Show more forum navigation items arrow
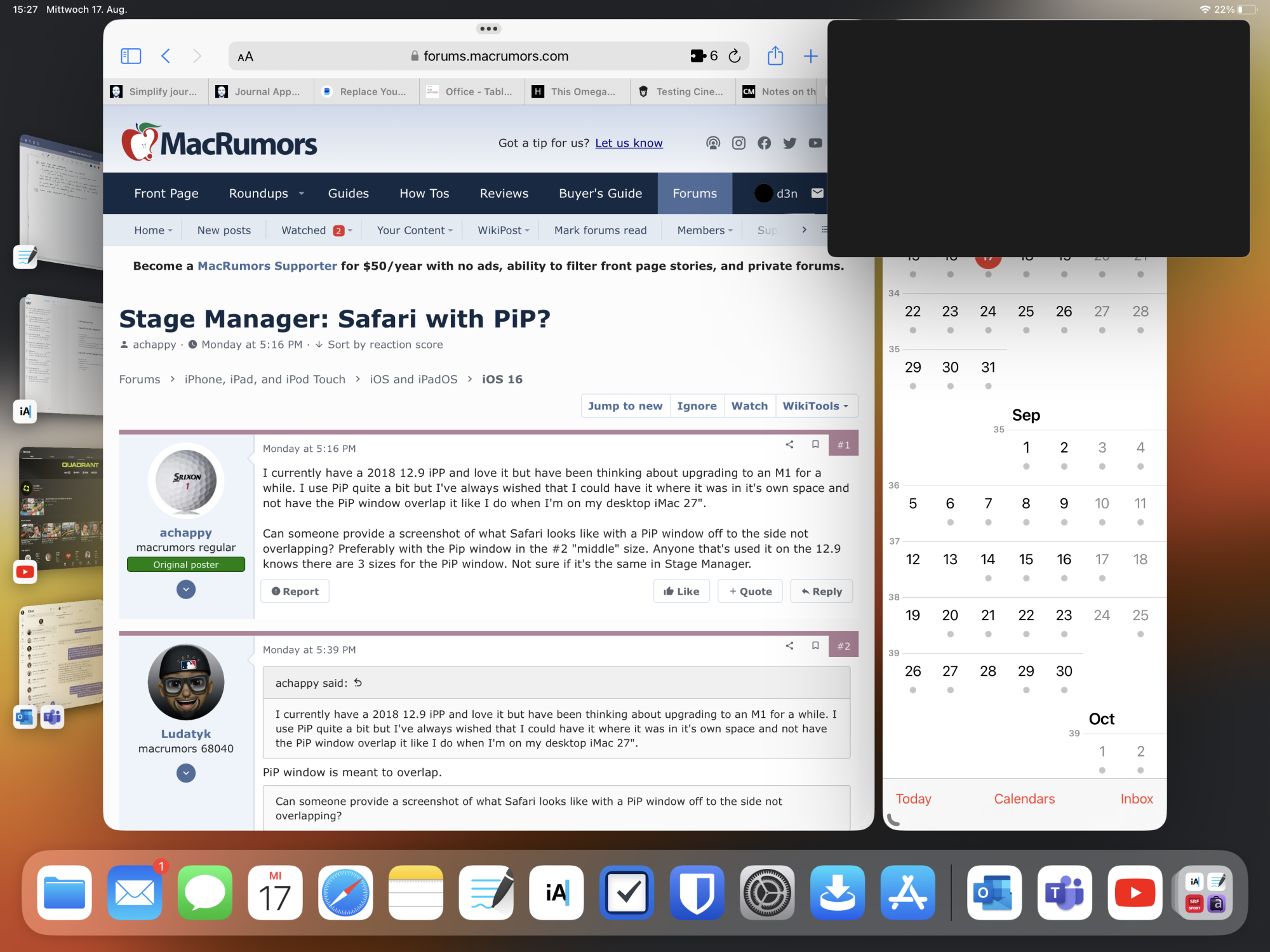This screenshot has width=1270, height=952. pos(805,230)
